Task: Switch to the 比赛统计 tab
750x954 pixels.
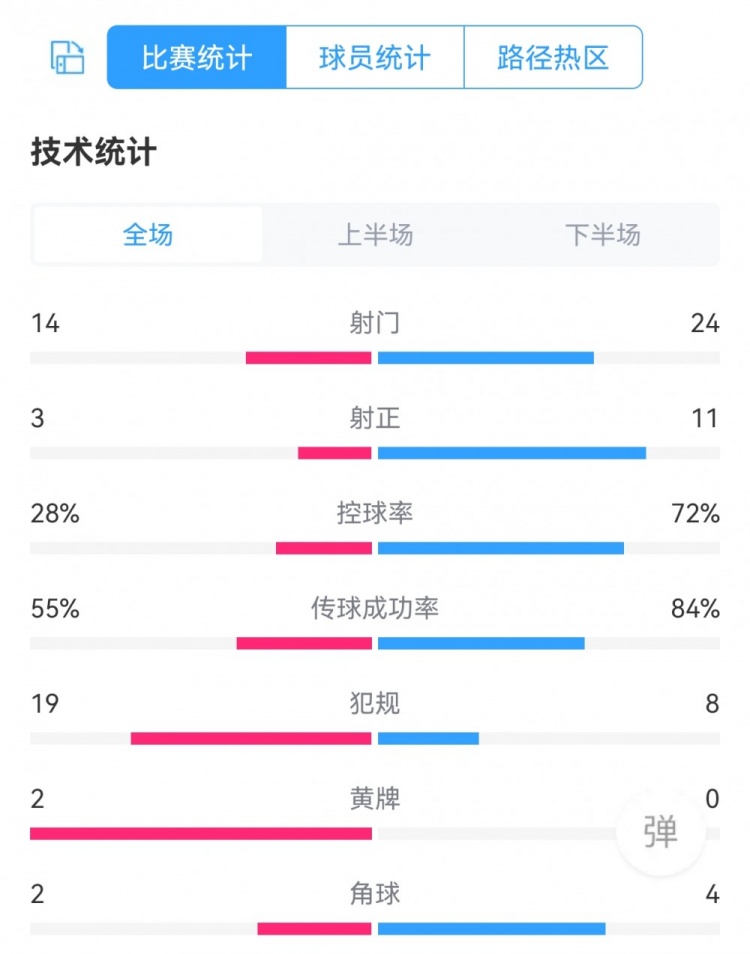Action: click(x=197, y=57)
